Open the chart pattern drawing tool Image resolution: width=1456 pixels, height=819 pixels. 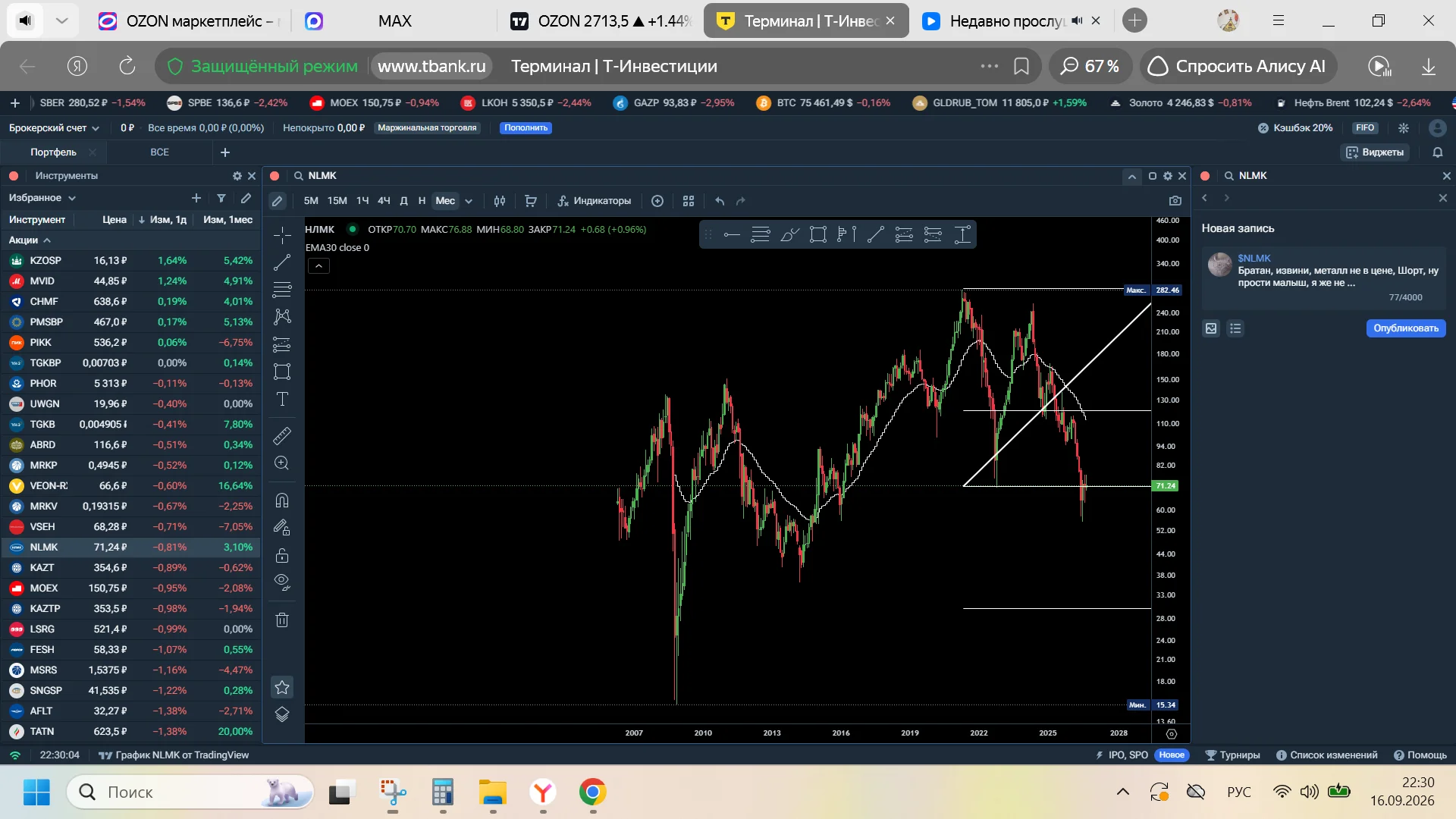(282, 316)
